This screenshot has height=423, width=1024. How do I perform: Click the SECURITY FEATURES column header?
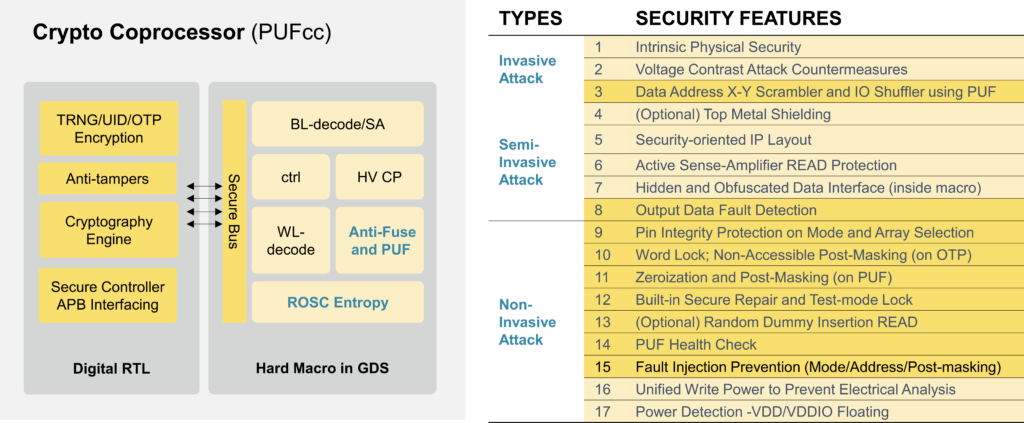coord(738,18)
